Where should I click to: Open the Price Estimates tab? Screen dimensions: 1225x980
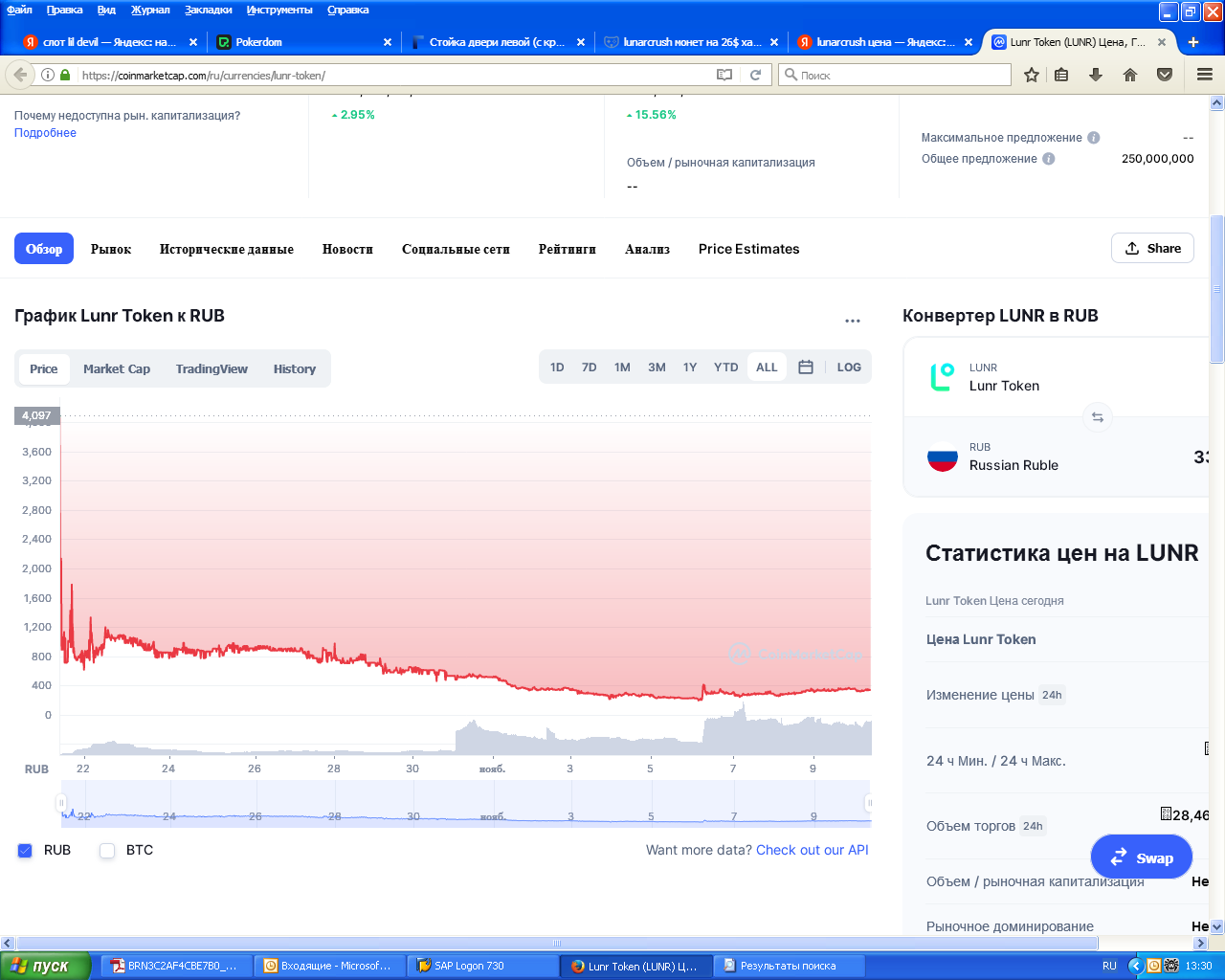[x=749, y=249]
